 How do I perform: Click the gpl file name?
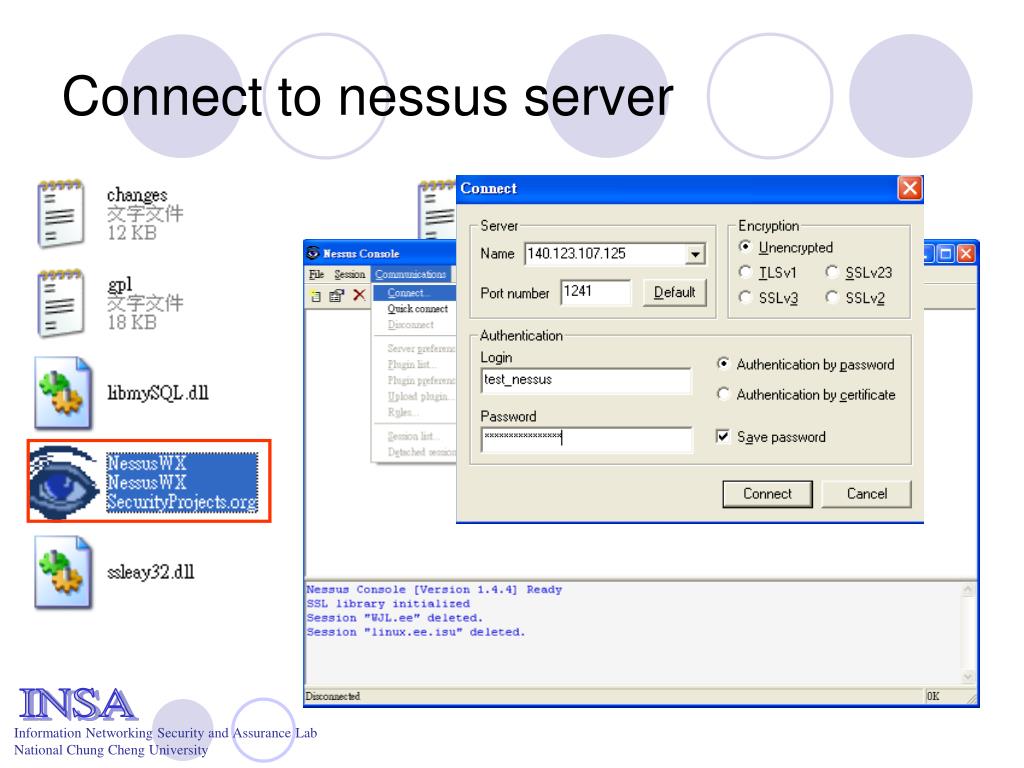[120, 285]
